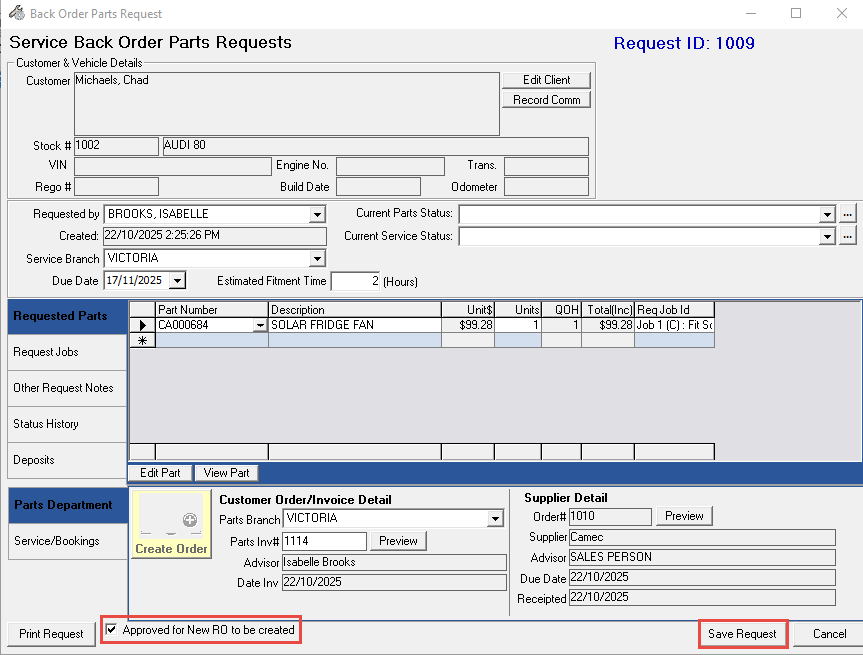Click the Edit Client button

point(545,80)
